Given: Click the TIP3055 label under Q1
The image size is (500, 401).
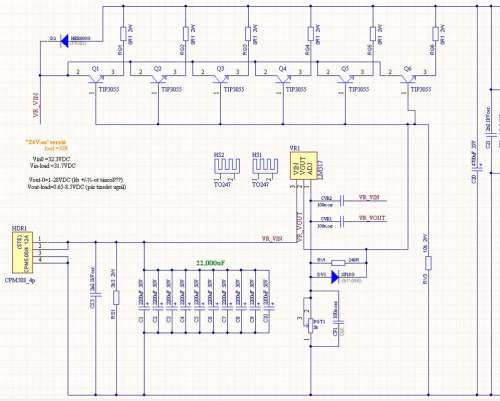Looking at the screenshot, I should point(108,89).
